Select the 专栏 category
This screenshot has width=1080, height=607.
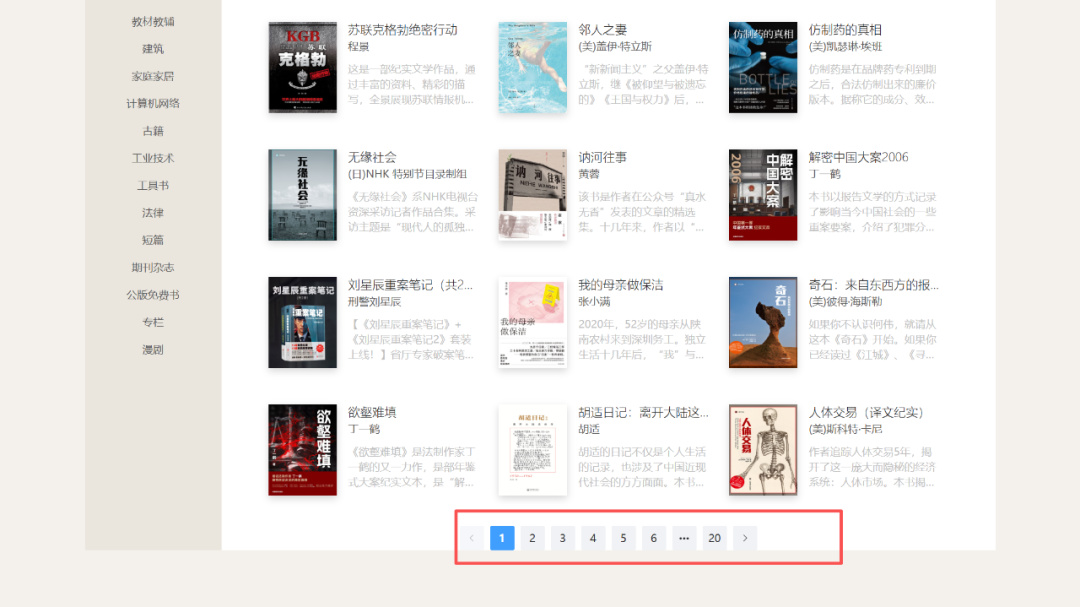153,322
